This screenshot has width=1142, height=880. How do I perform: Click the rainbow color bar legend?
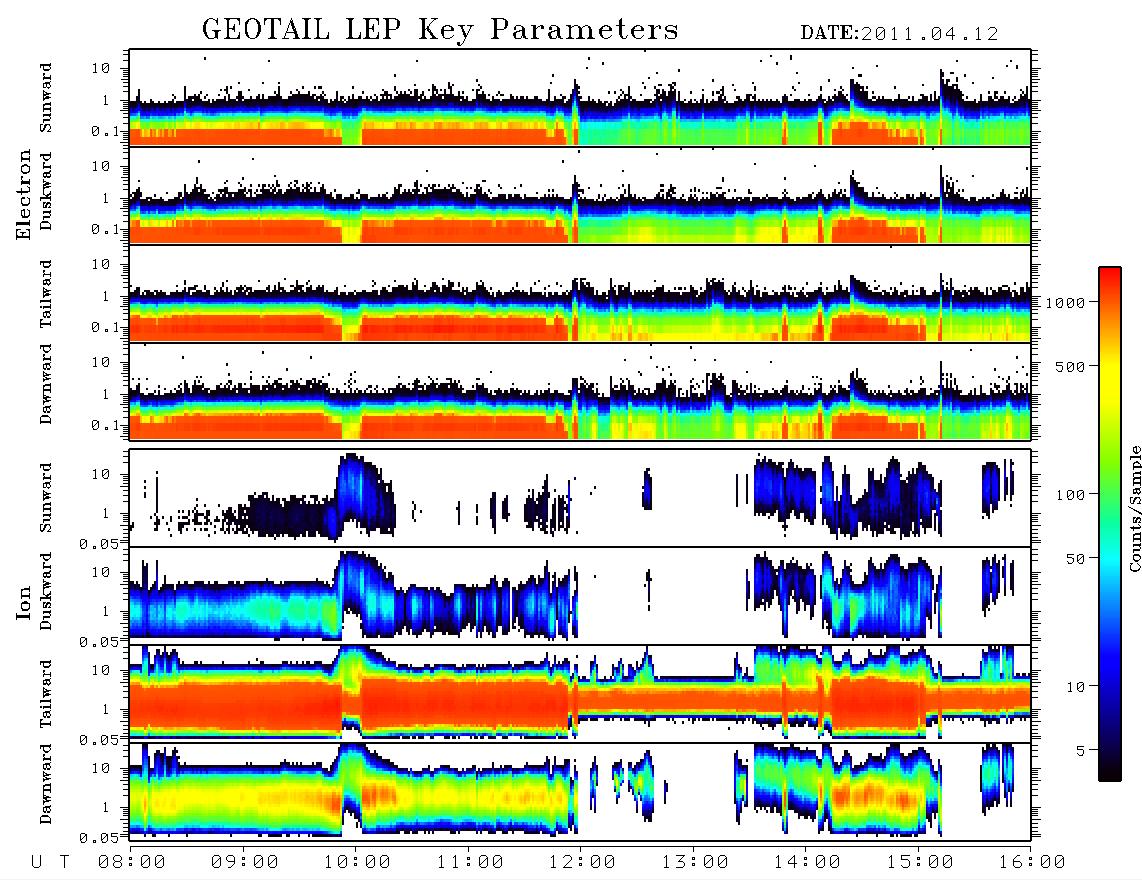(x=1110, y=524)
